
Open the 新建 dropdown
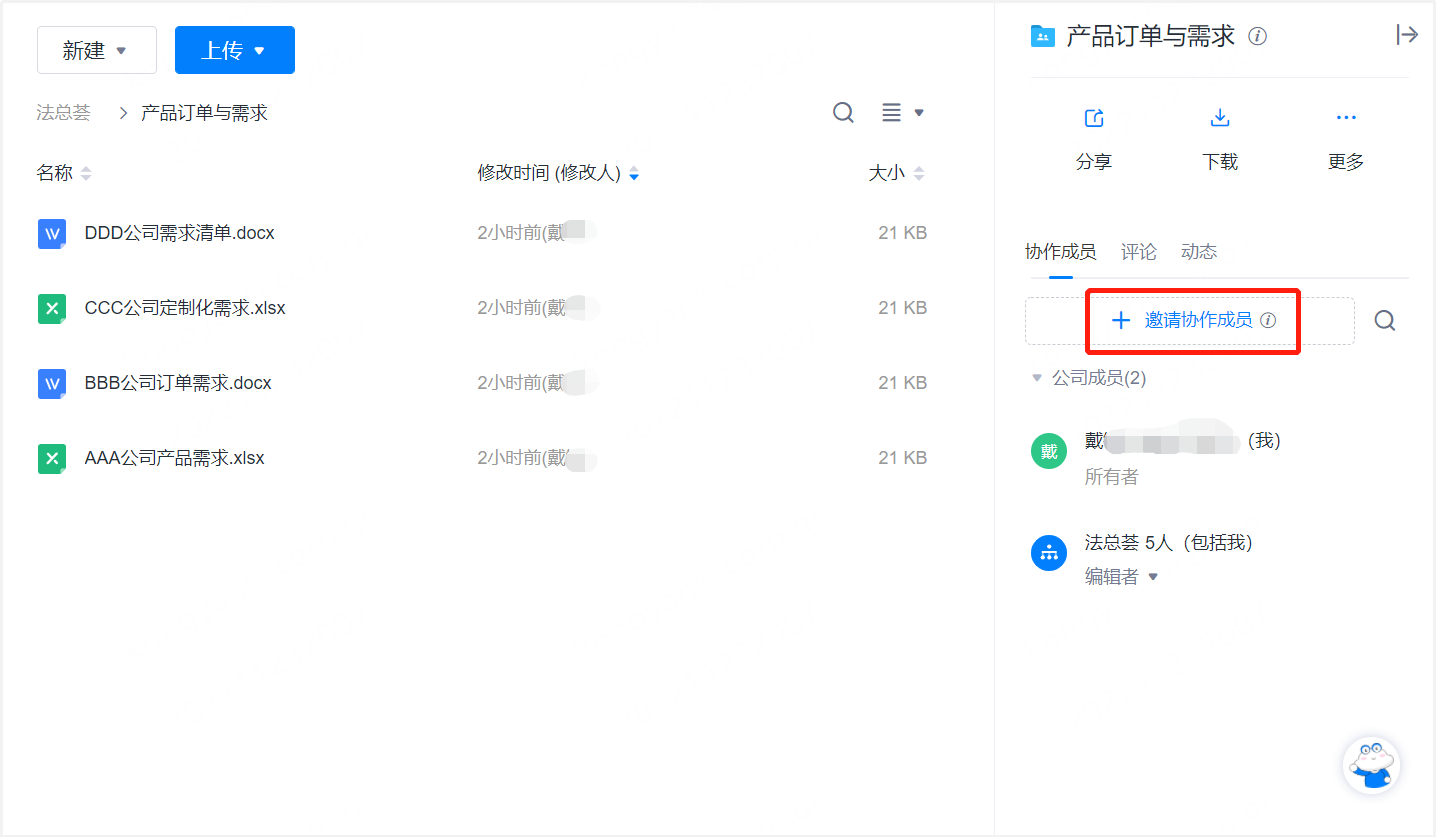[96, 49]
